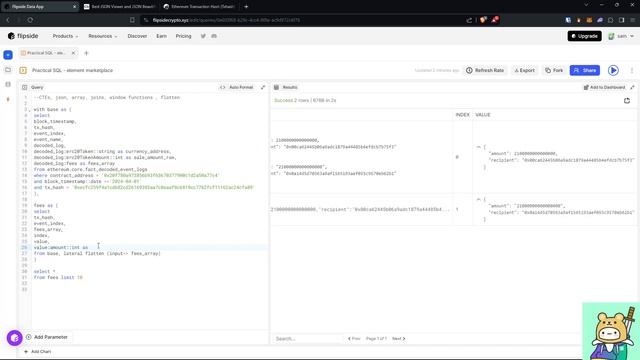Image resolution: width=640 pixels, height=360 pixels.
Task: Go back with browser back arrow
Action: coord(8,20)
